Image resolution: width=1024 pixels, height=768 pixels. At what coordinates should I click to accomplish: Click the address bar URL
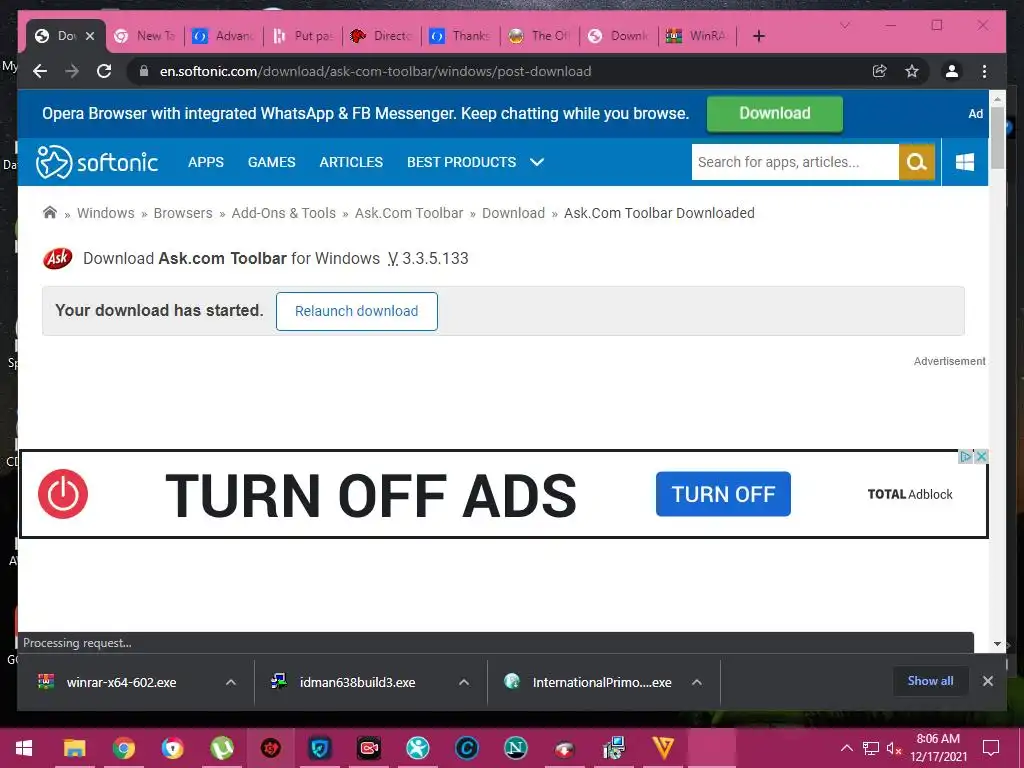click(x=376, y=71)
